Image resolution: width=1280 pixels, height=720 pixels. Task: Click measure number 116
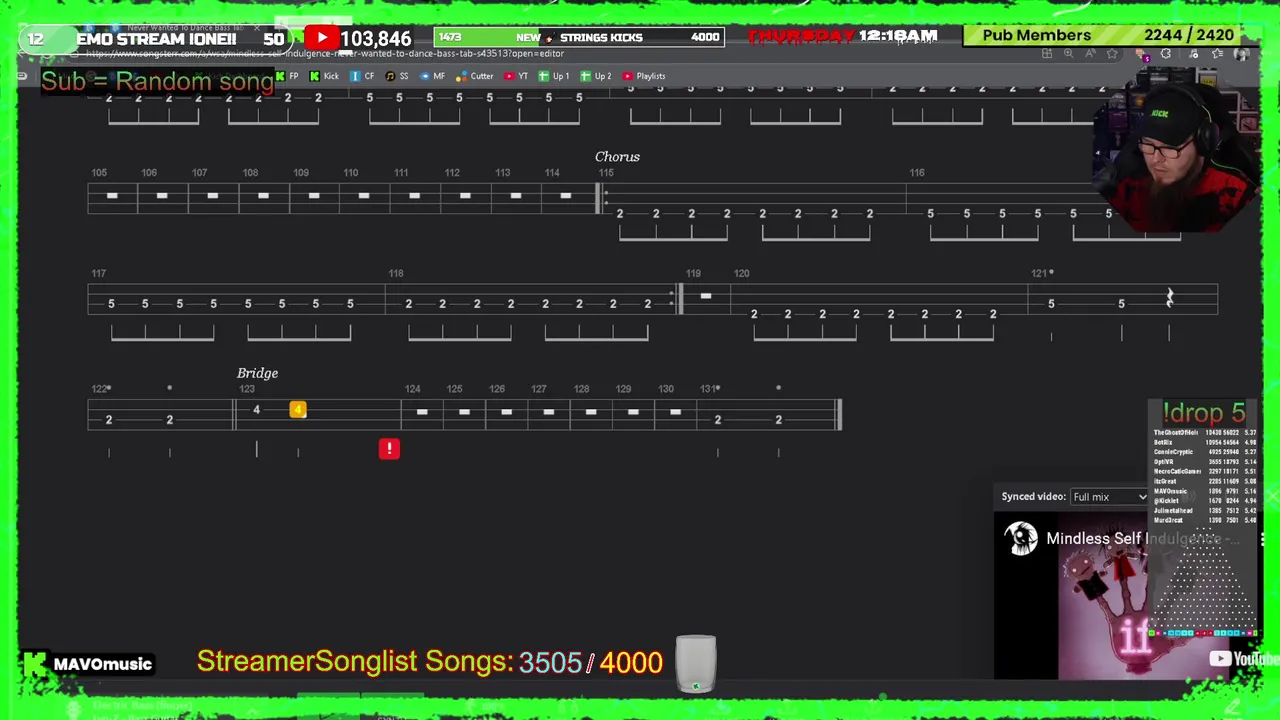point(917,173)
